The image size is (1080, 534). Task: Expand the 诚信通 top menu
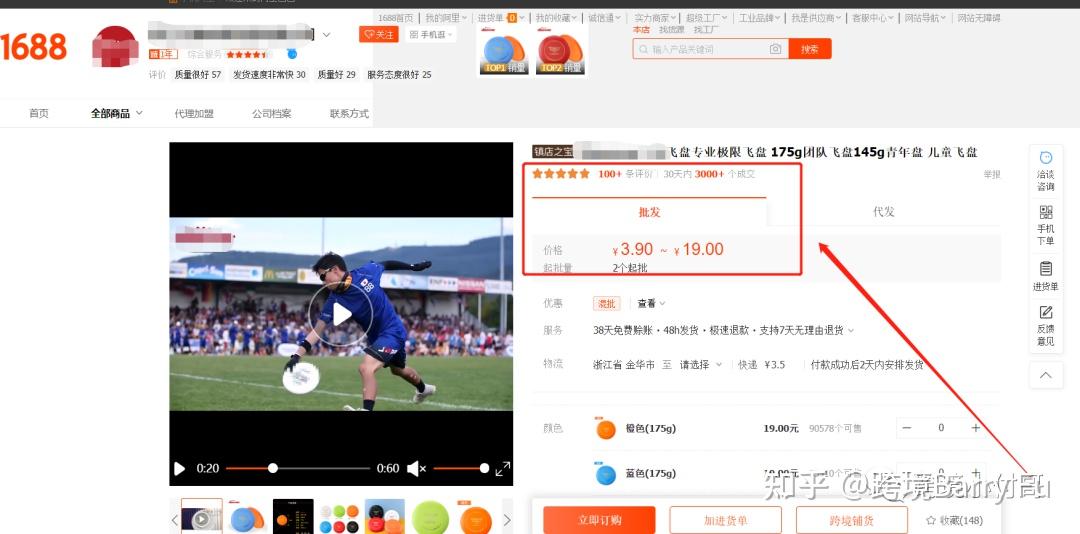click(604, 18)
